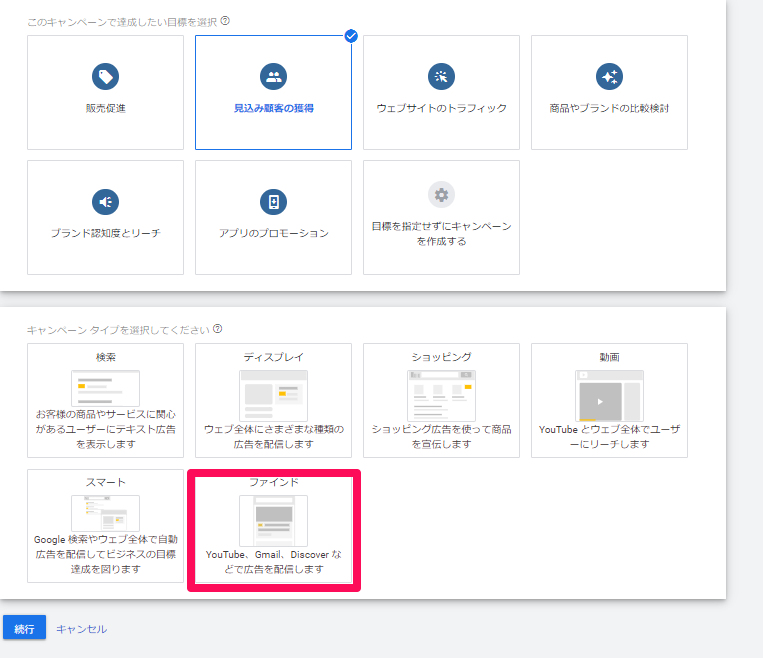This screenshot has width=763, height=658.
Task: Pick the 動画 campaign type card
Action: click(x=609, y=400)
